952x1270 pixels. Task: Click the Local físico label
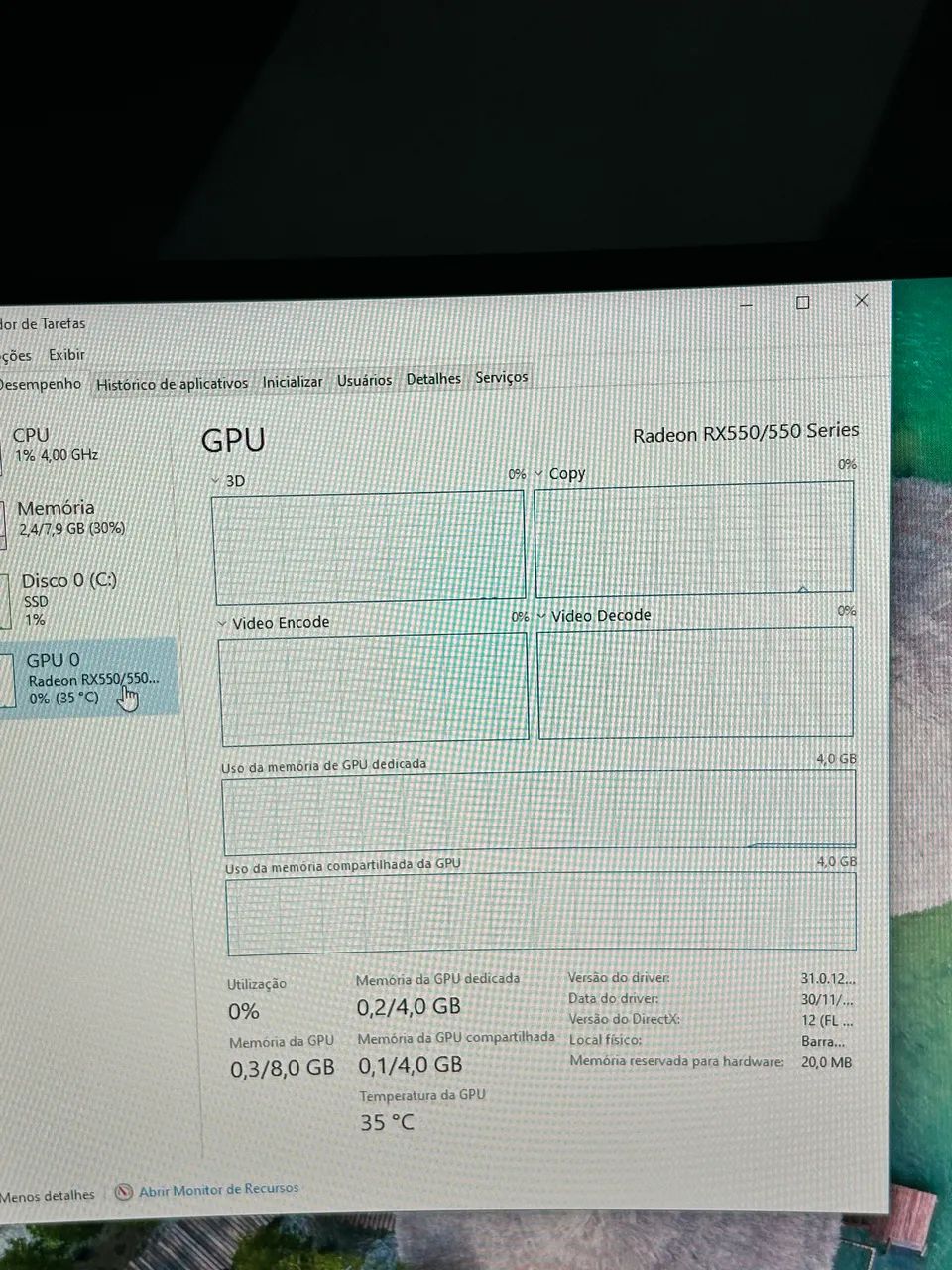click(x=606, y=1040)
